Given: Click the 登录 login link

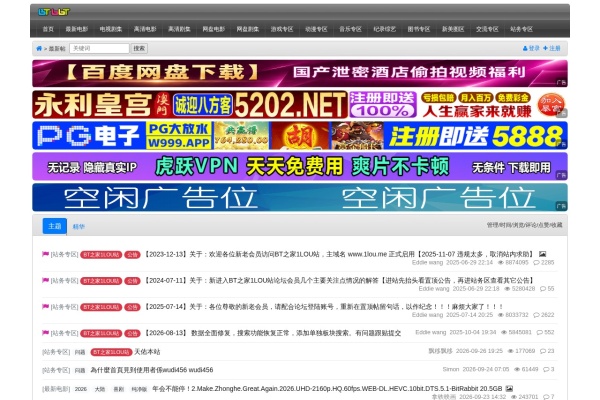Looking at the screenshot, I should point(534,49).
